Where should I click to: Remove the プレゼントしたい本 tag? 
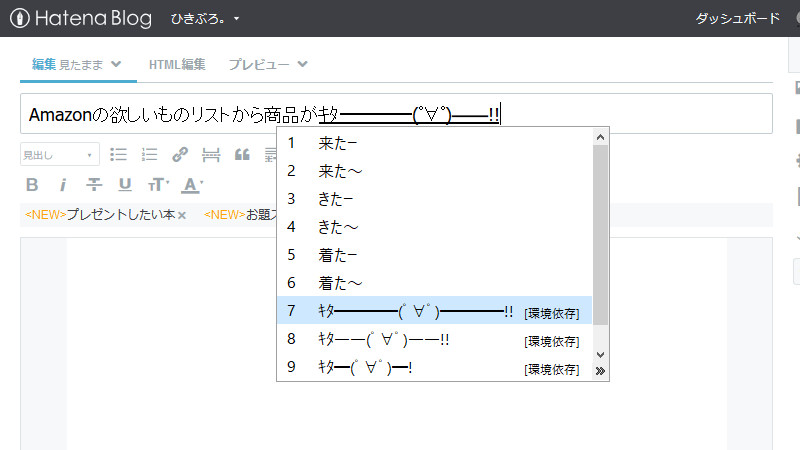tap(182, 215)
